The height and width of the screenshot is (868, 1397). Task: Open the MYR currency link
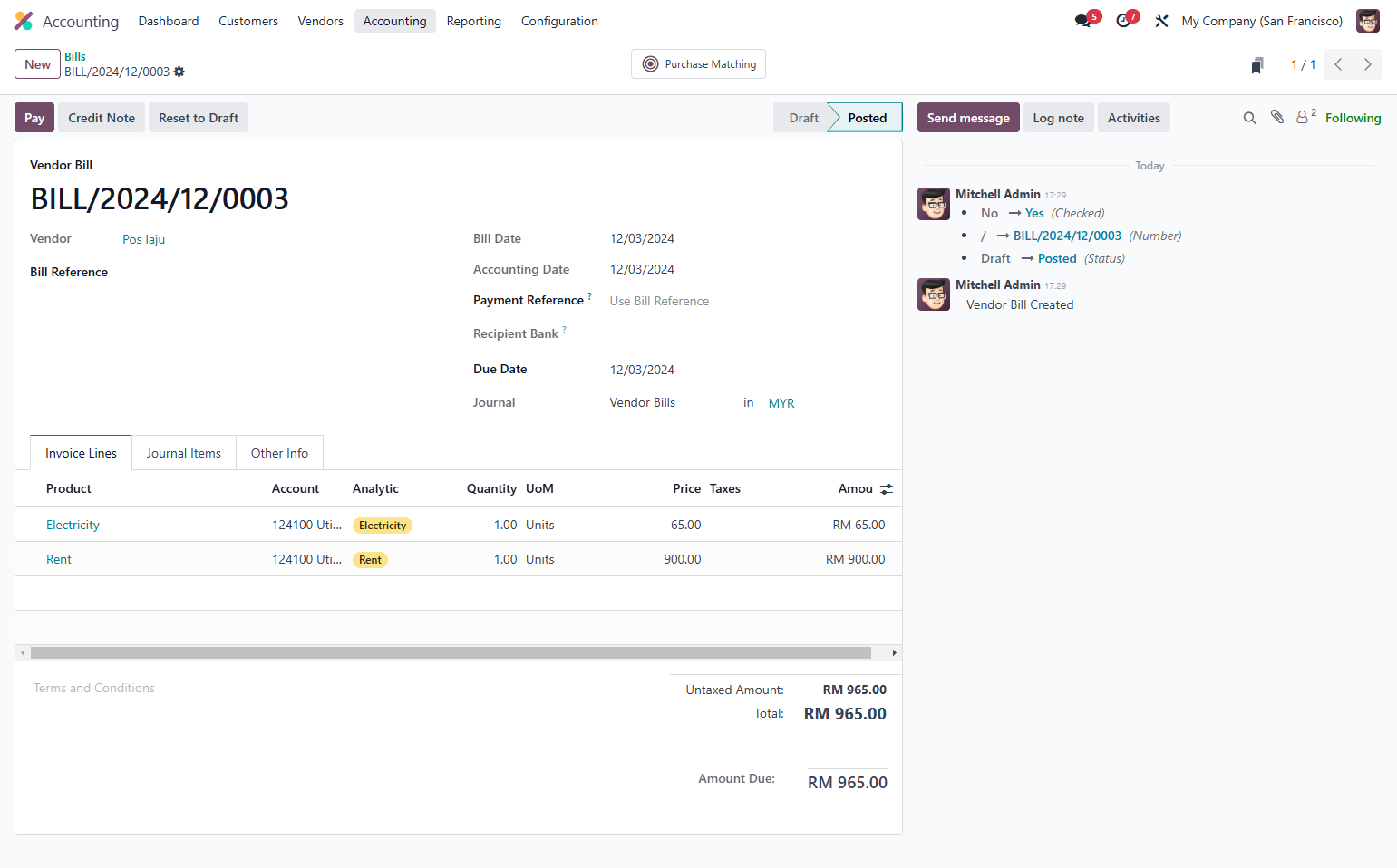781,403
